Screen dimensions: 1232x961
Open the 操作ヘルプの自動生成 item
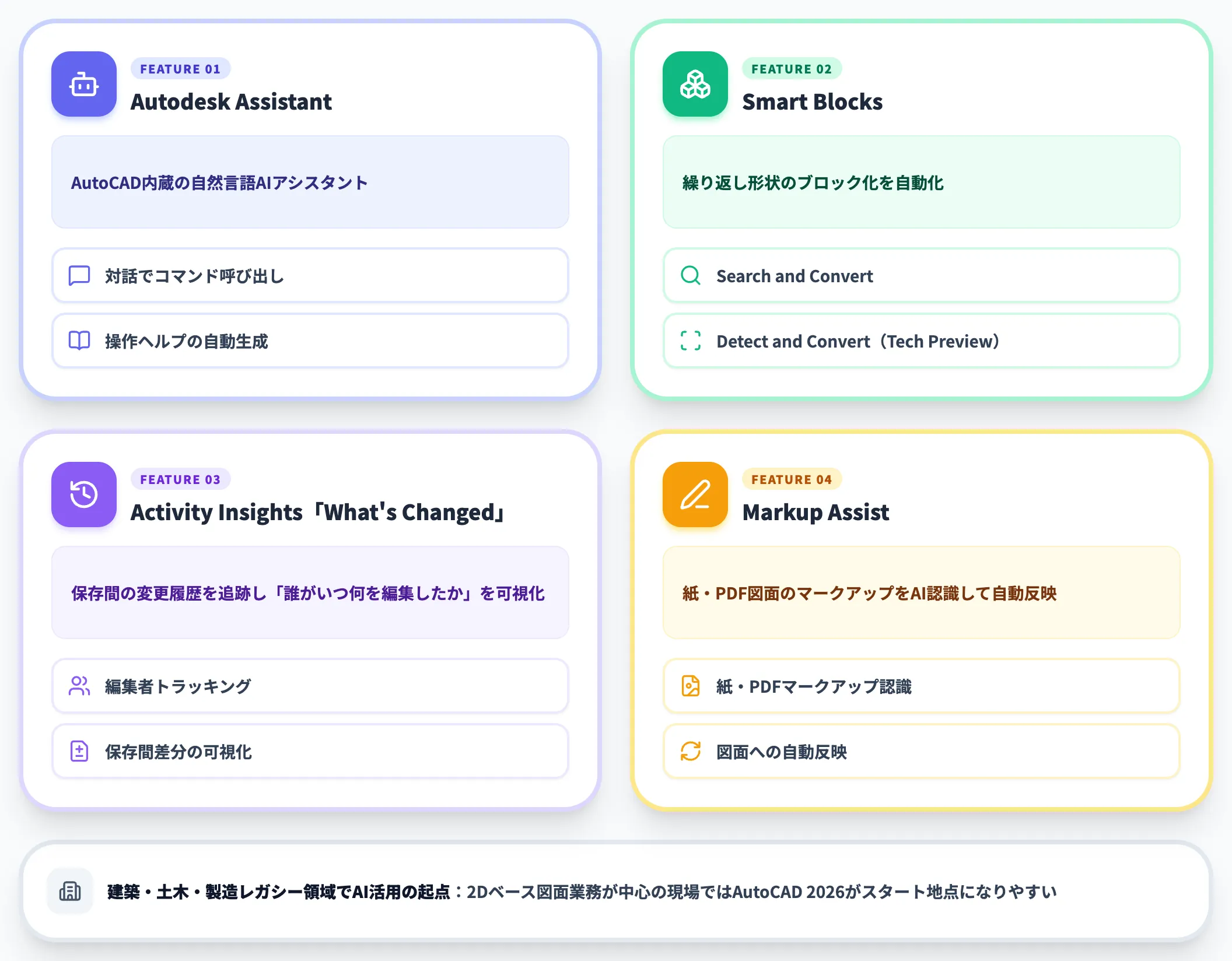(x=310, y=341)
